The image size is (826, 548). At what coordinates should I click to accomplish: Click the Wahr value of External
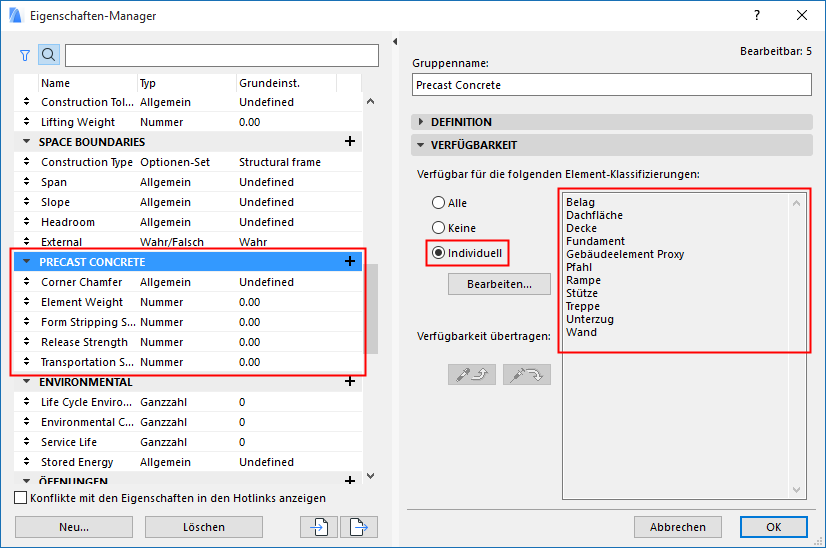click(253, 242)
